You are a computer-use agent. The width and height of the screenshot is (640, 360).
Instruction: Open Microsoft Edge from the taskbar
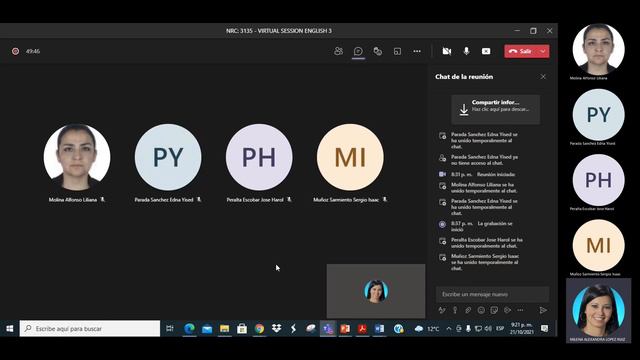tap(189, 329)
